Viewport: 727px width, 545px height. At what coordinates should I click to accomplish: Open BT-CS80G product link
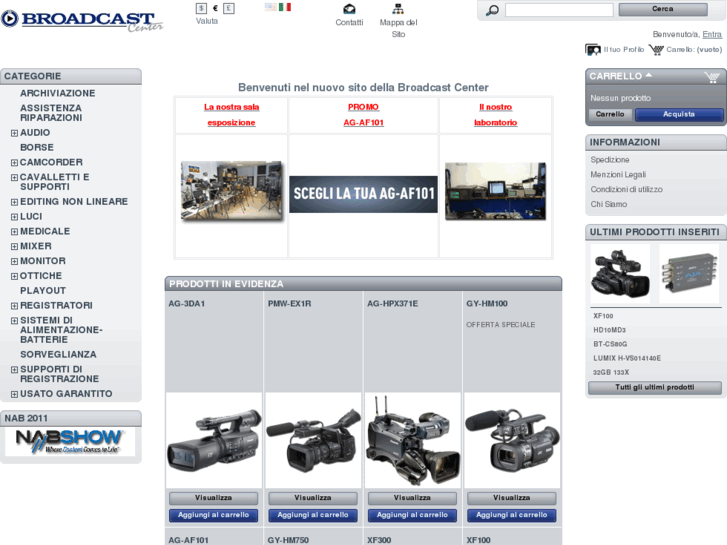tap(610, 344)
